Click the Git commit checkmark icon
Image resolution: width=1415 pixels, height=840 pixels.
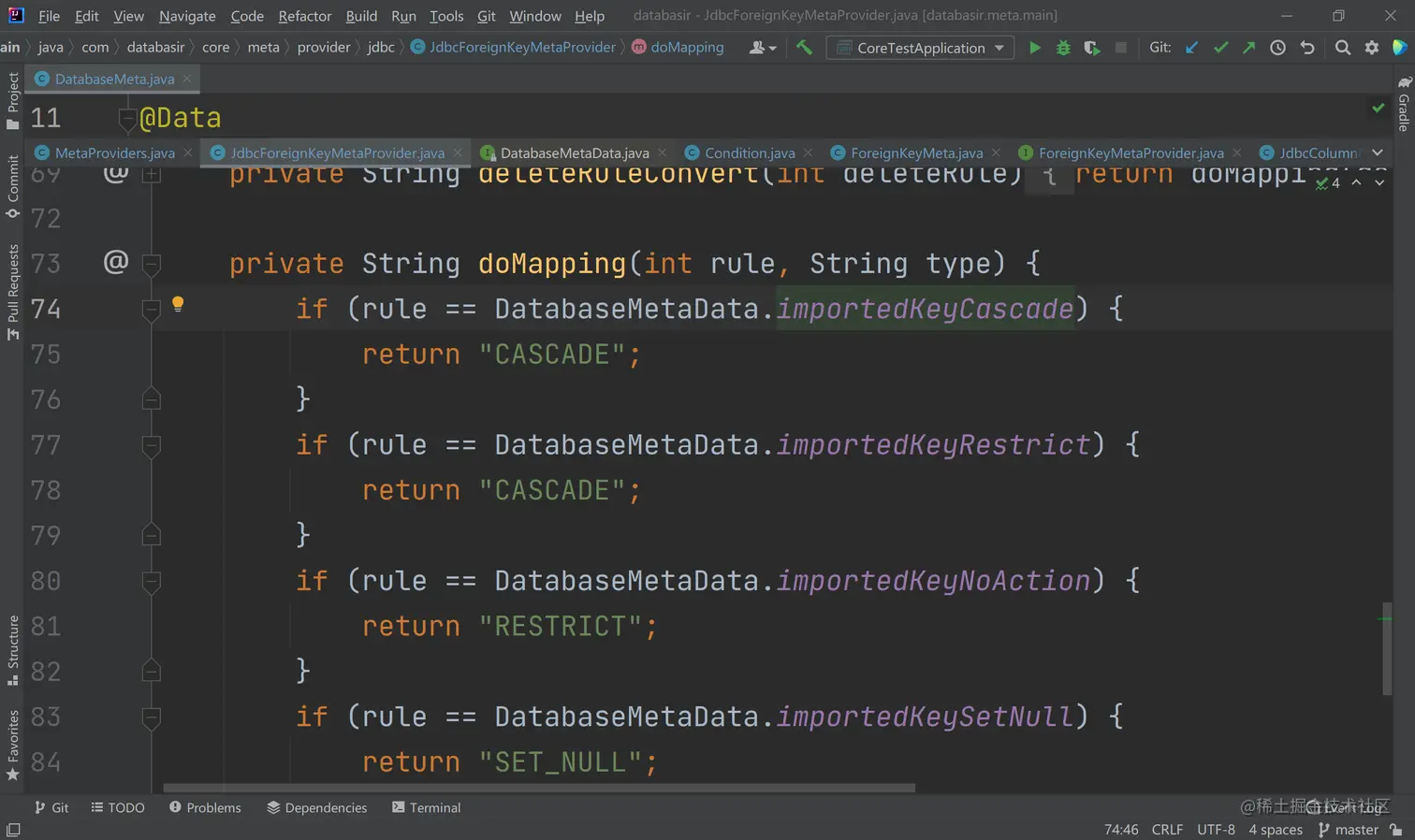click(x=1220, y=48)
